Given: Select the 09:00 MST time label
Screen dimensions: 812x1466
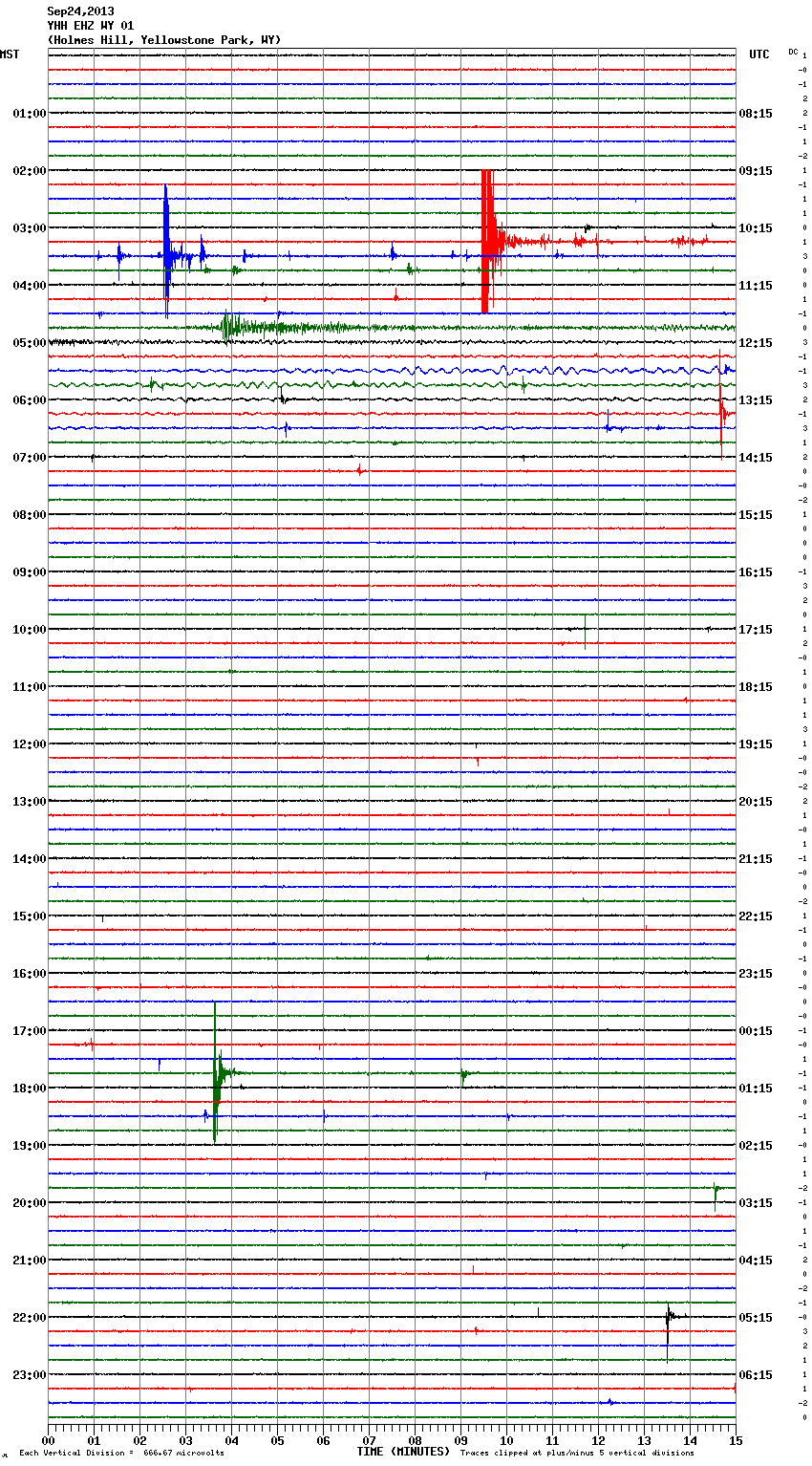Looking at the screenshot, I should tap(30, 572).
